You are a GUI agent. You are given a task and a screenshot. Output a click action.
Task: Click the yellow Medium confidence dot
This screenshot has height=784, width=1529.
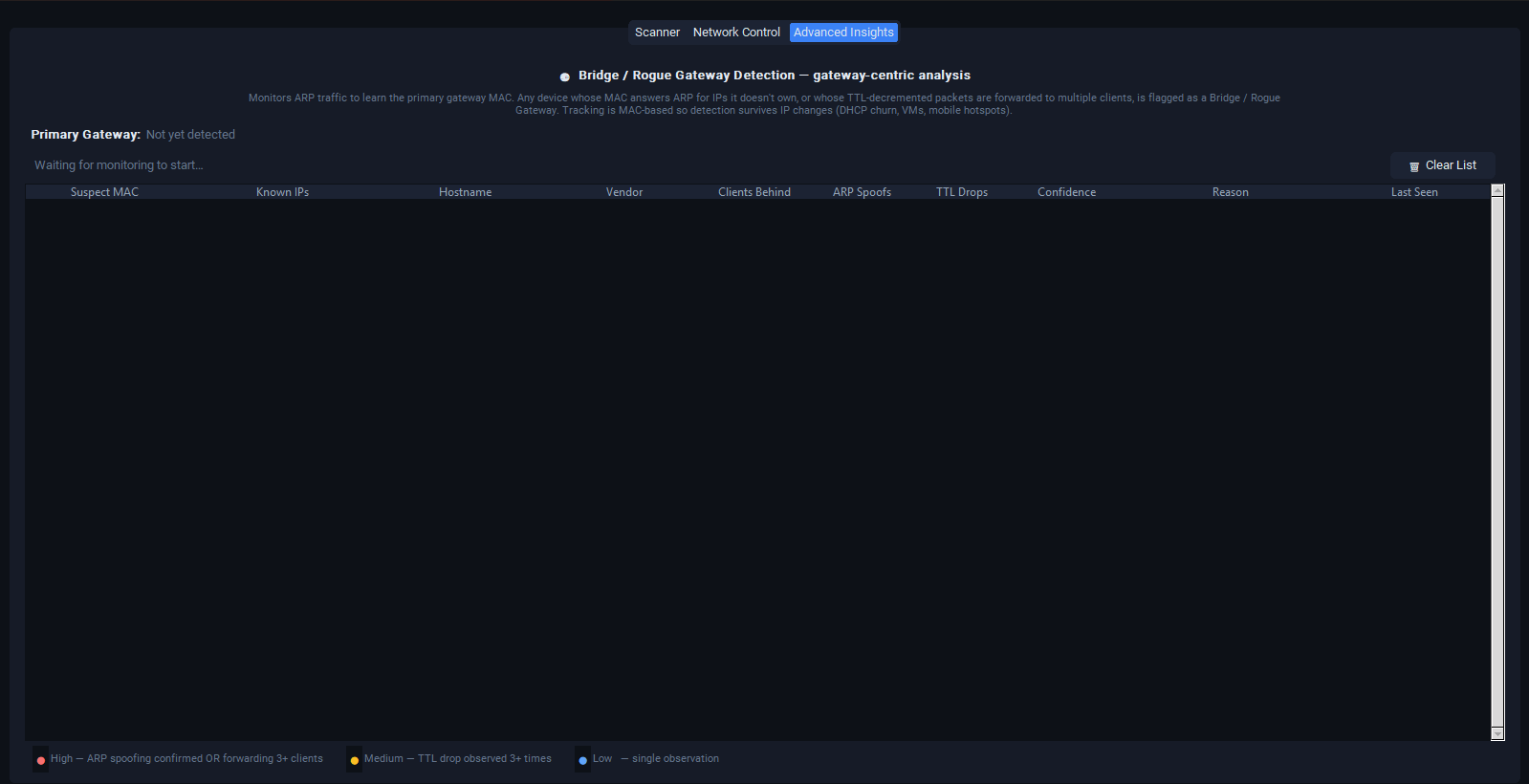(355, 760)
